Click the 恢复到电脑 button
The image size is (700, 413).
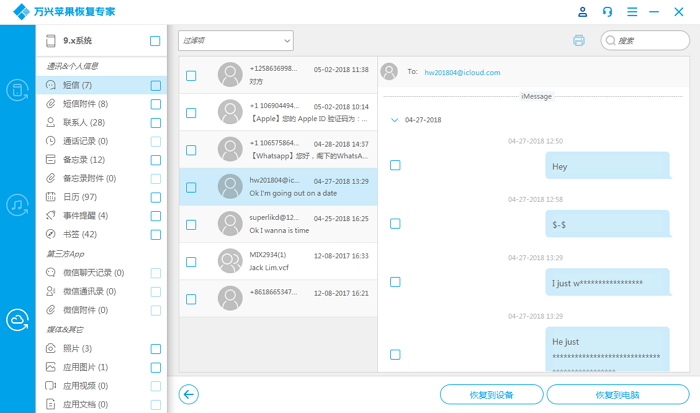618,395
